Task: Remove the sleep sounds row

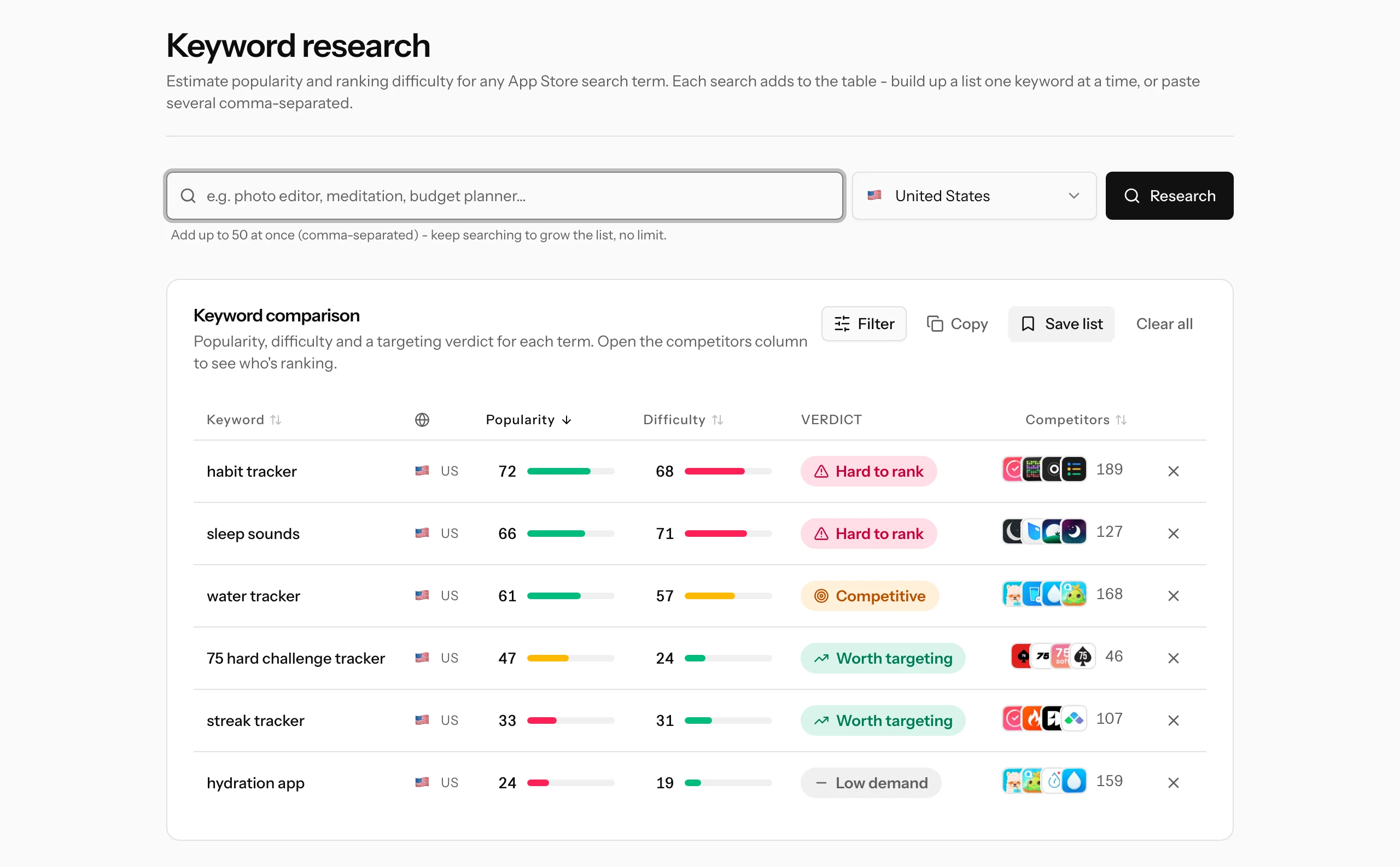Action: pos(1173,534)
